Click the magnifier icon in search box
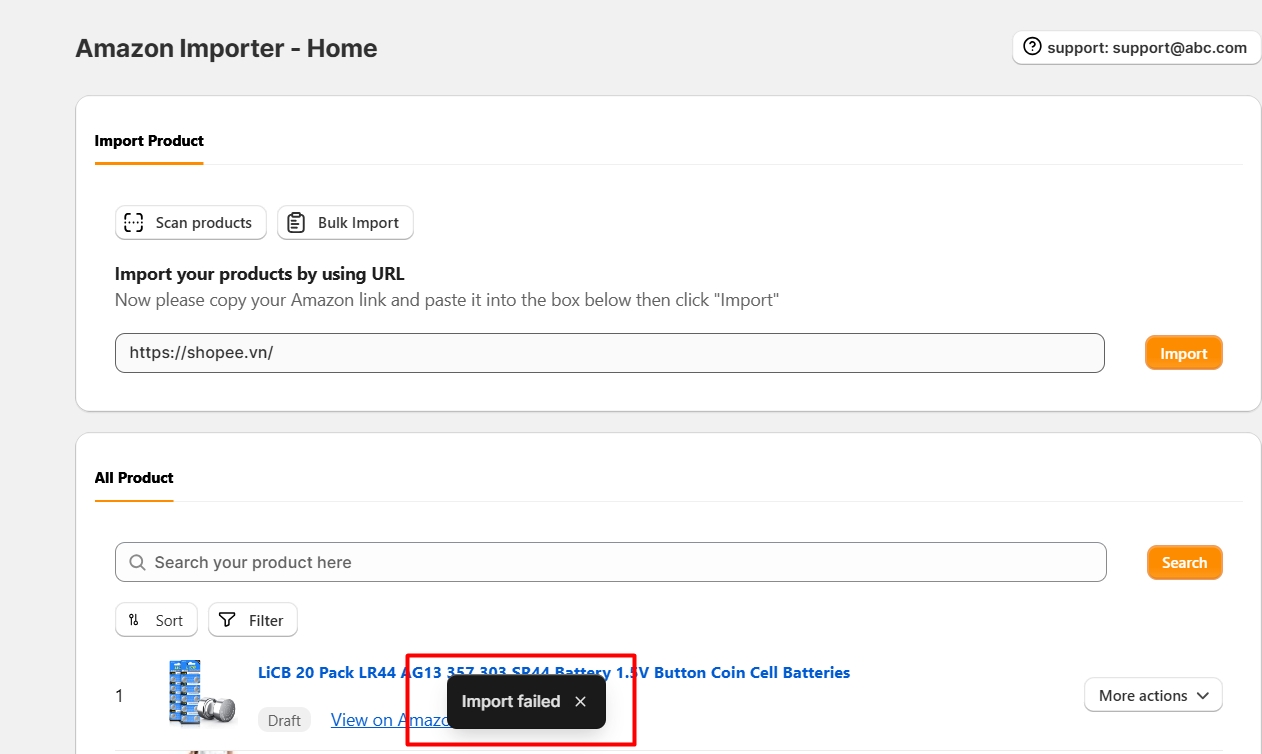 point(136,562)
